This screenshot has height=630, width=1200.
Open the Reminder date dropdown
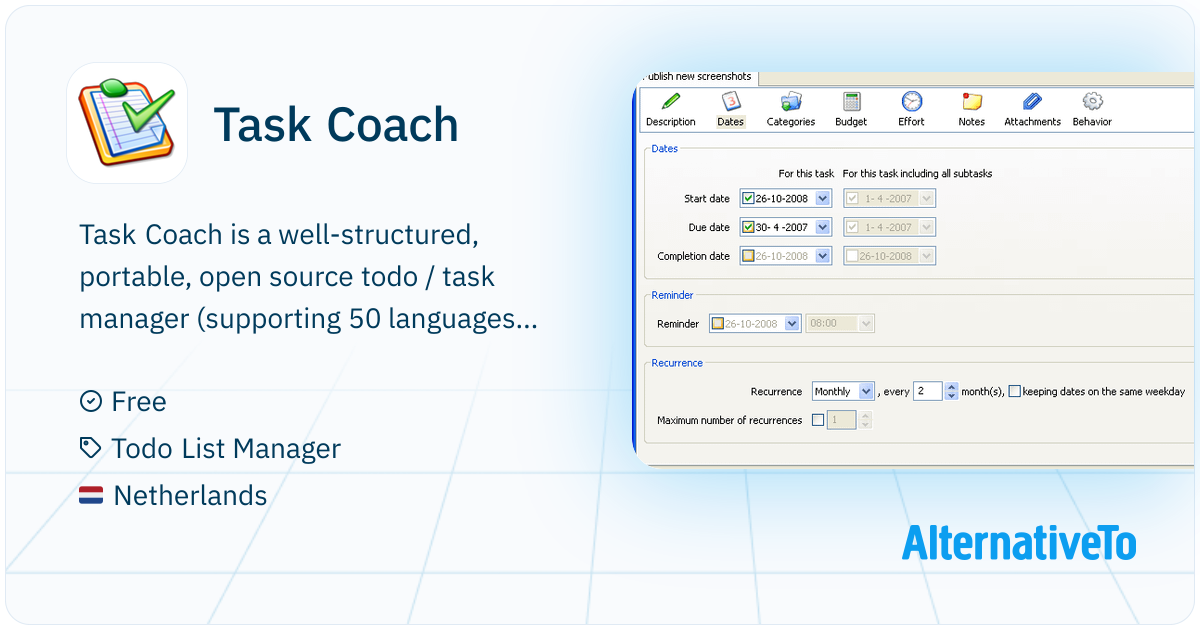point(792,324)
